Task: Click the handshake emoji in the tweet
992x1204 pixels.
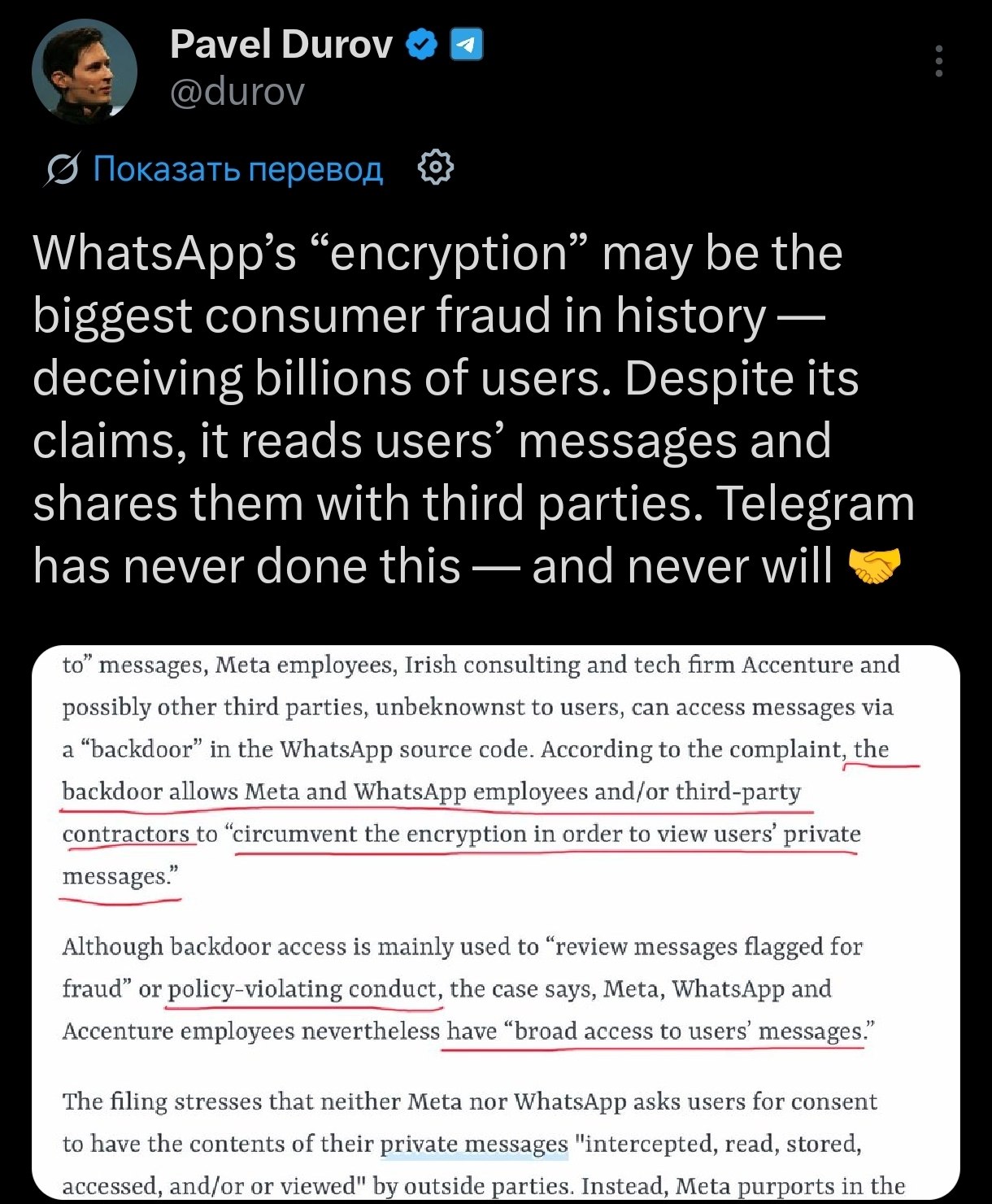Action: coord(875,565)
